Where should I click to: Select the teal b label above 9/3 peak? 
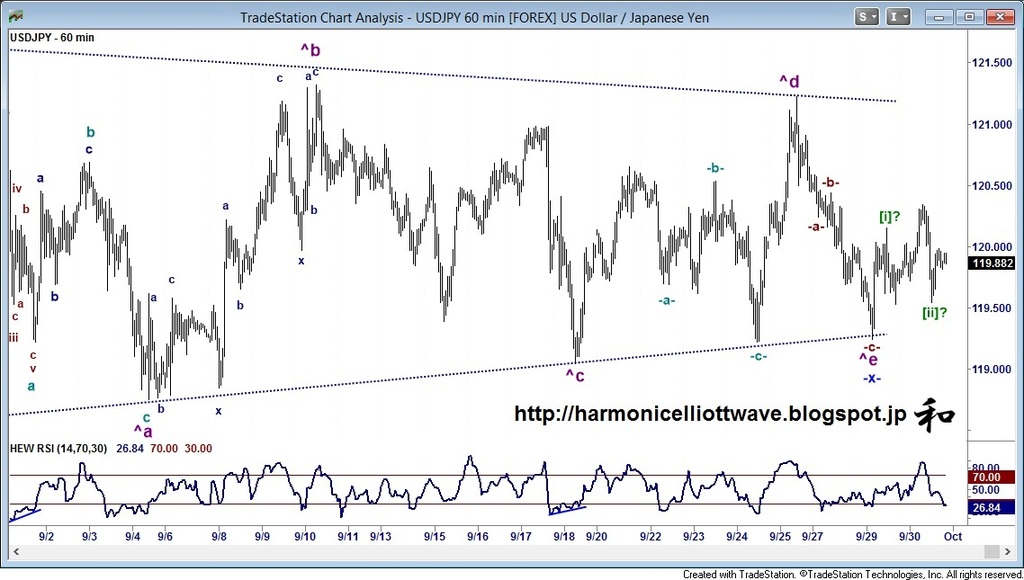pyautogui.click(x=90, y=133)
